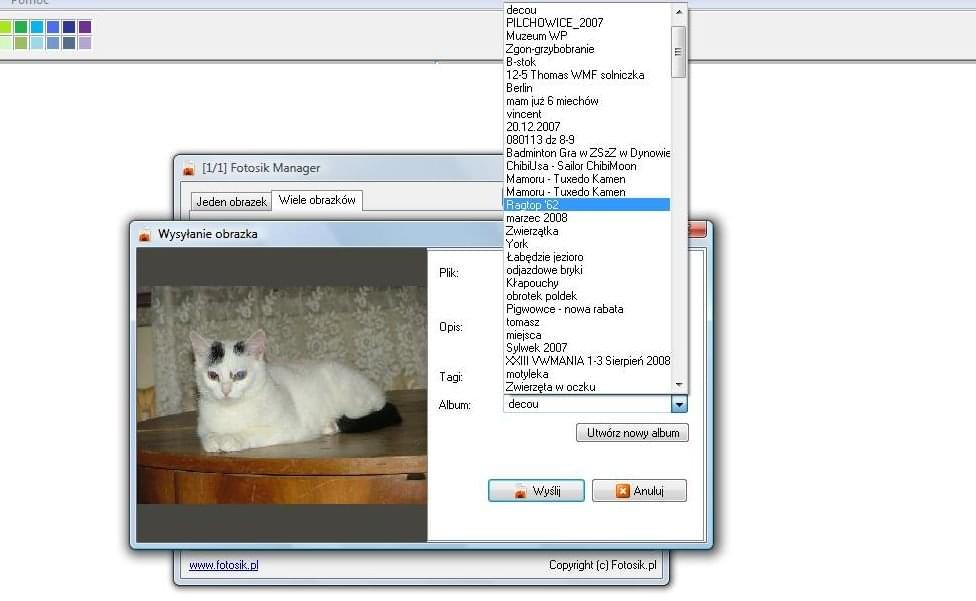Pick the pale light-blue color swatch

37,43
